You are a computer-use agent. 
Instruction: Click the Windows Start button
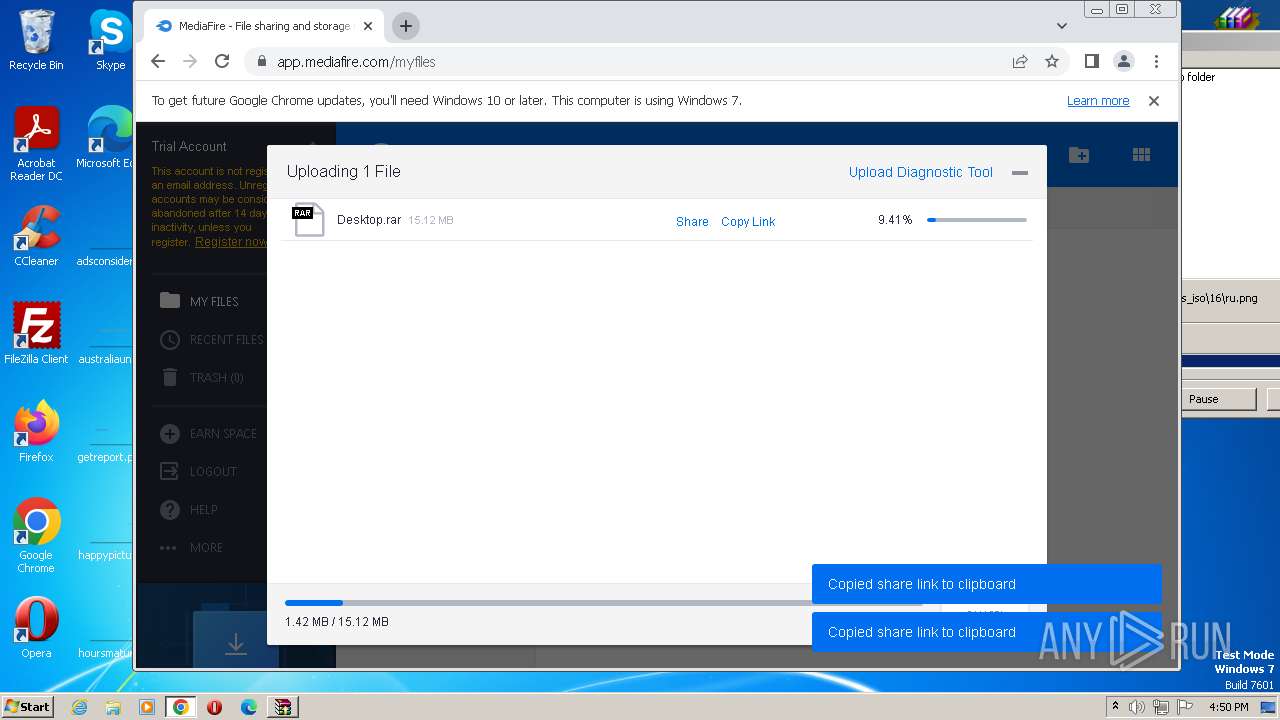click(x=27, y=706)
